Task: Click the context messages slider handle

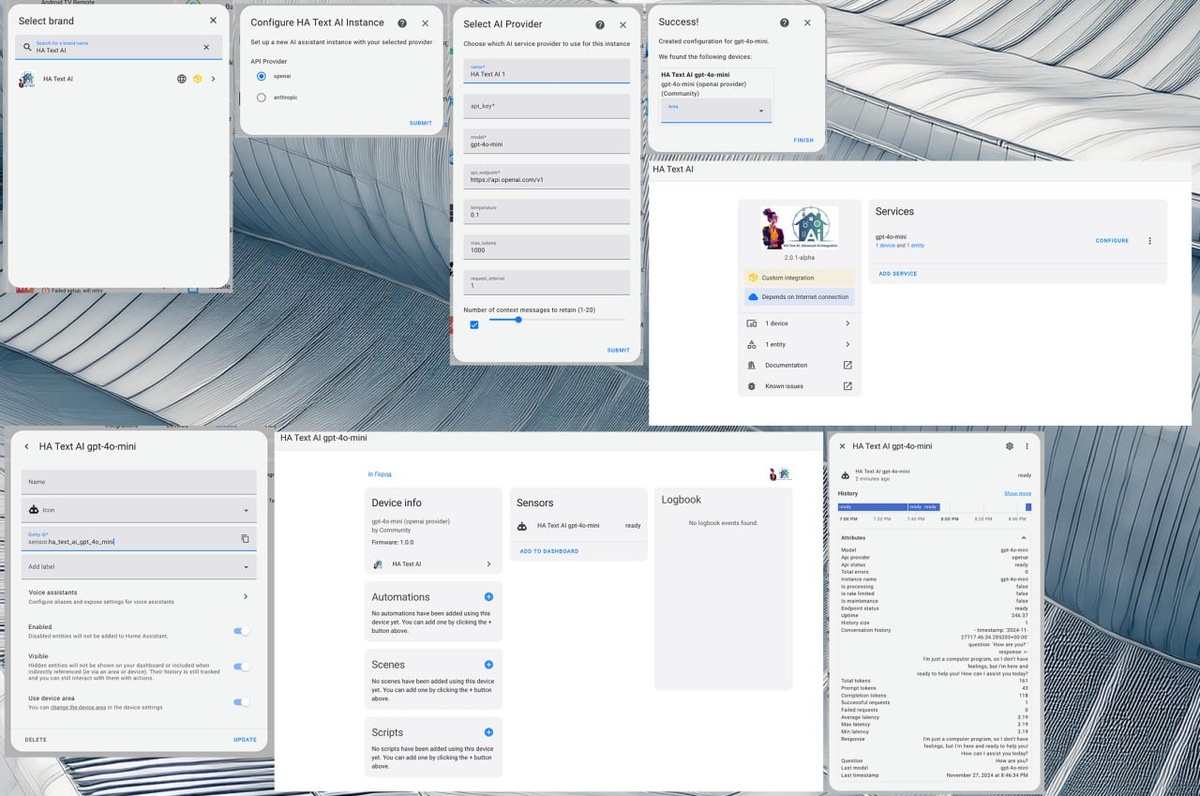Action: (518, 319)
